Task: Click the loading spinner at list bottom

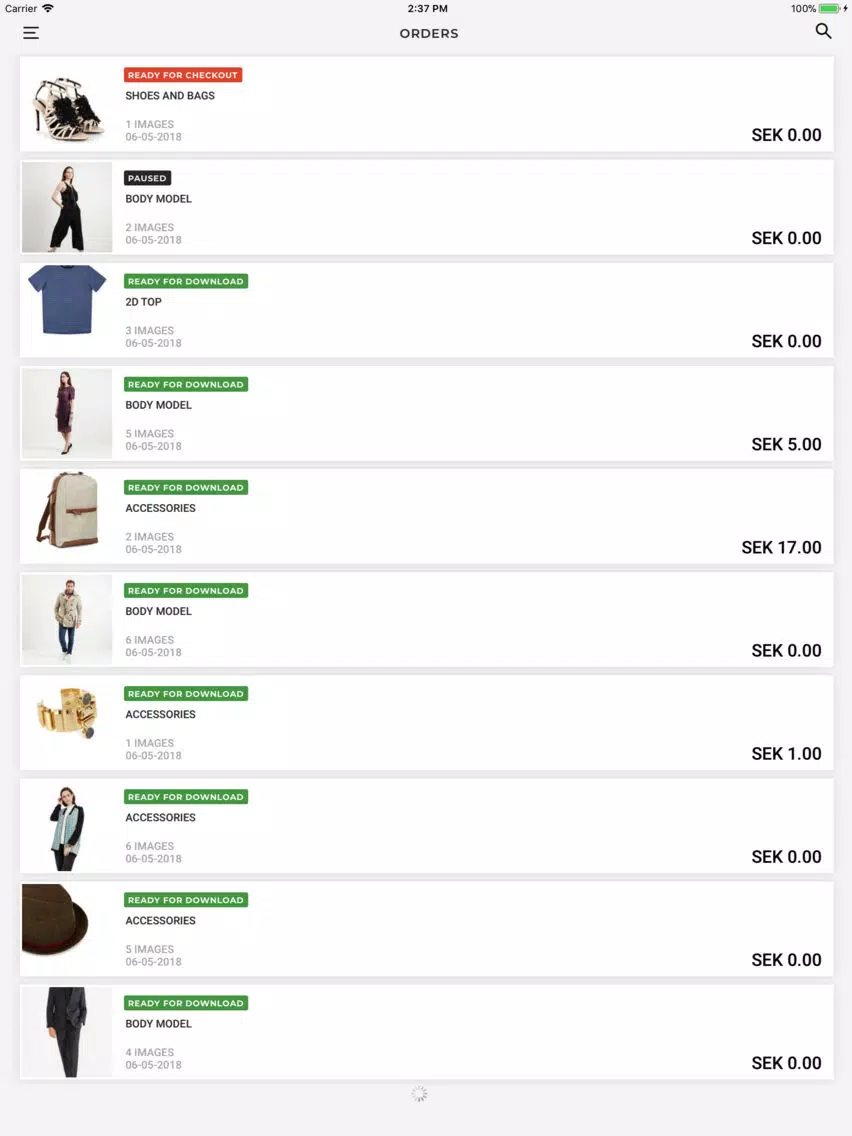Action: [x=419, y=1094]
